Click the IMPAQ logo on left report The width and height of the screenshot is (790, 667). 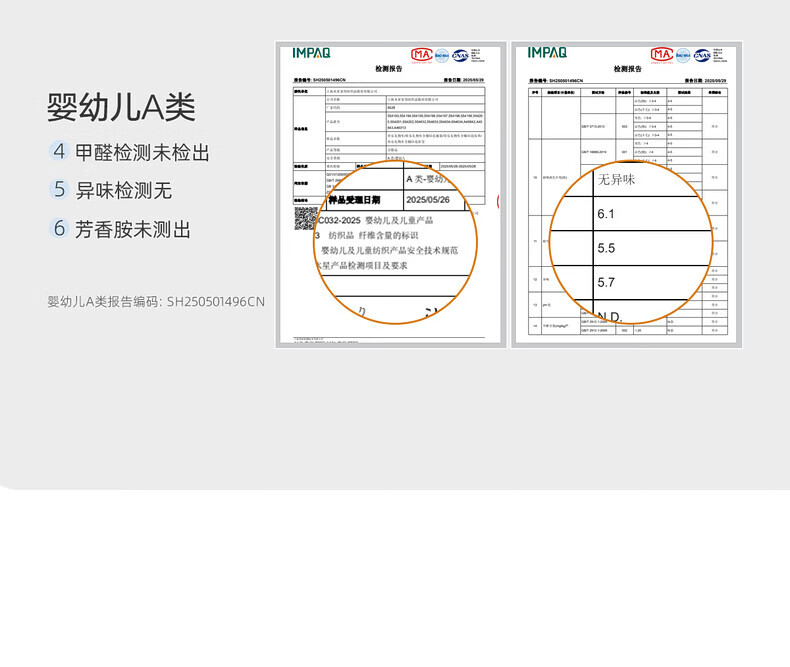click(x=311, y=52)
